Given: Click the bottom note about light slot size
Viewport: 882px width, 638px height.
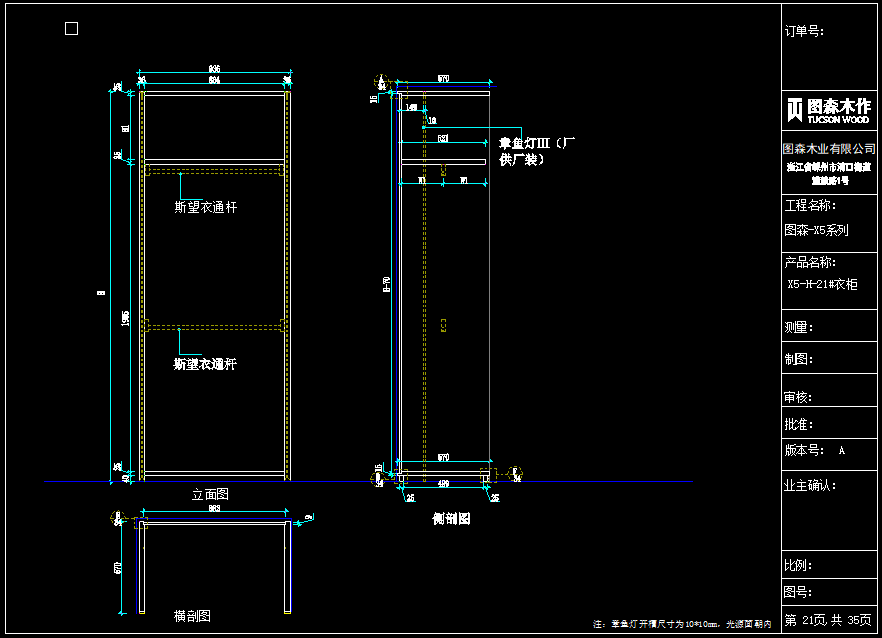Looking at the screenshot, I should (x=682, y=624).
